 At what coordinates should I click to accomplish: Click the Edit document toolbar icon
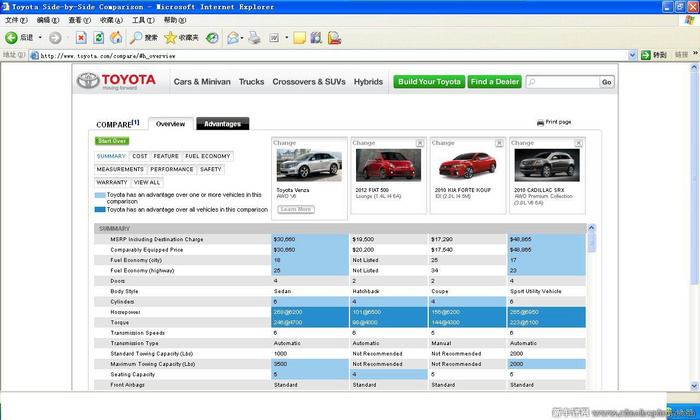(x=274, y=38)
